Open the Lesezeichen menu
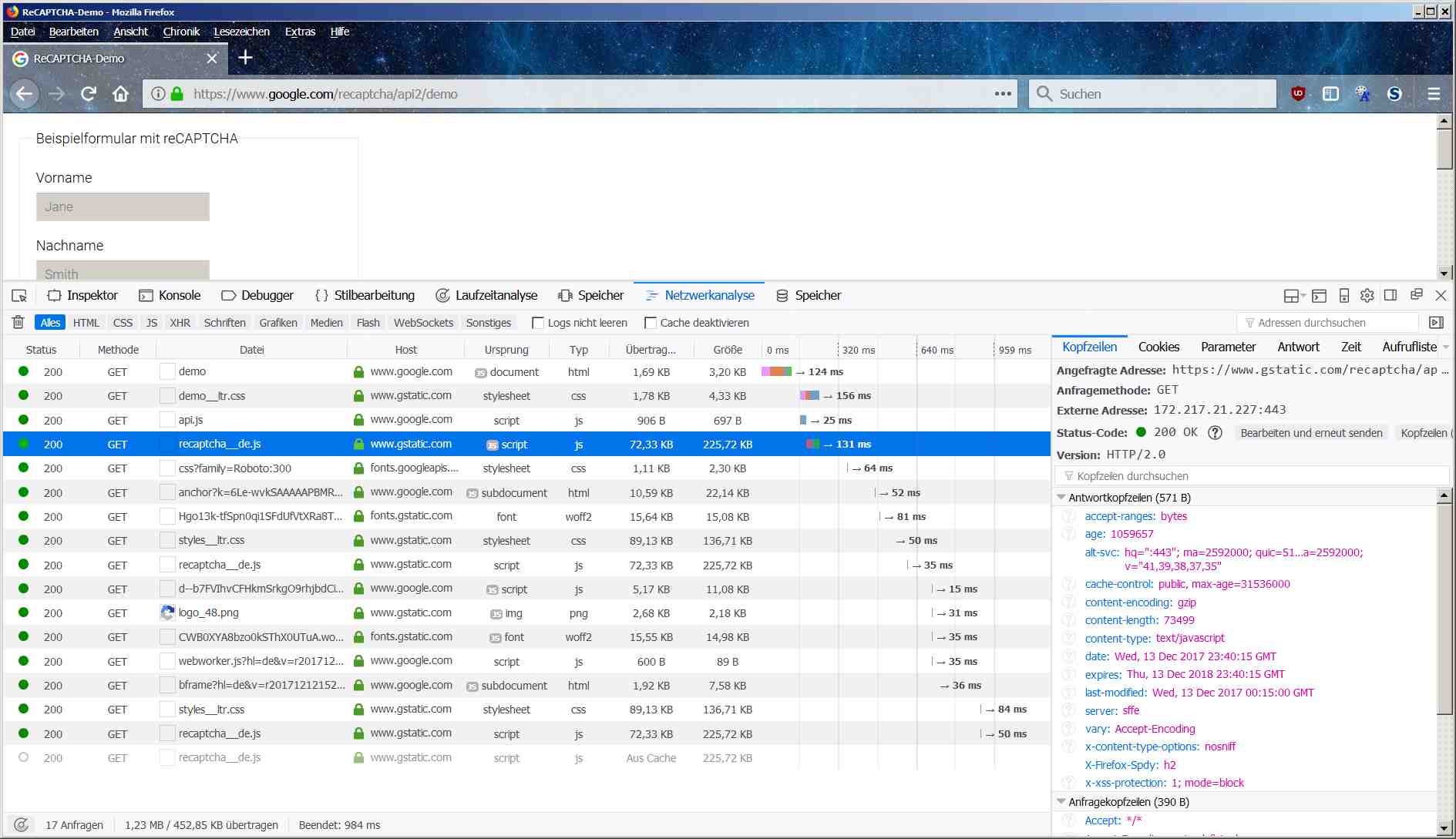Viewport: 1456px width, 839px height. coord(242,32)
